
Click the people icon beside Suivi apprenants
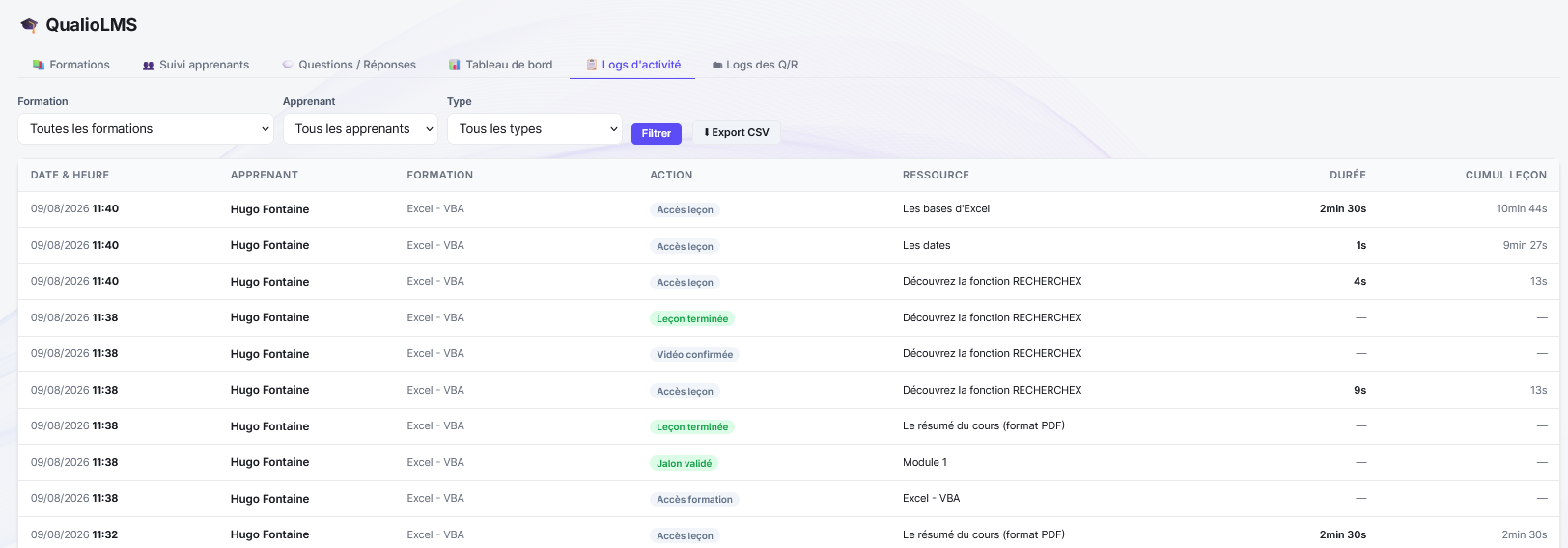click(149, 66)
